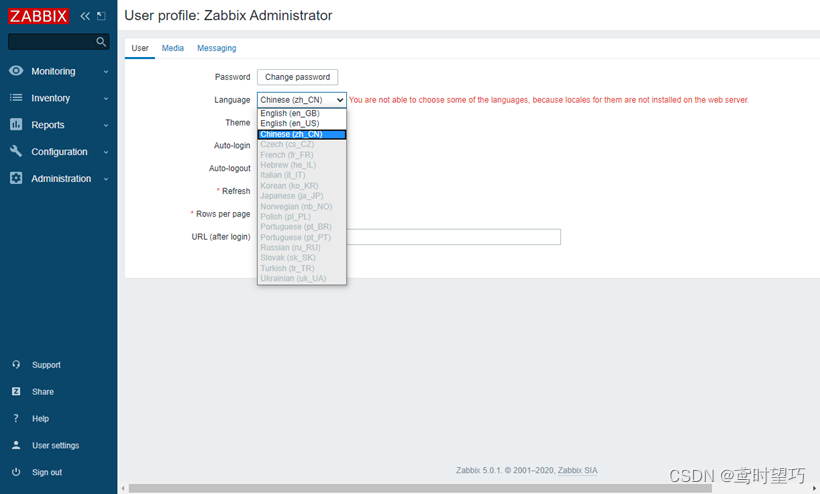Collapse the sidebar with double-chevron icon
The height and width of the screenshot is (494, 820).
[85, 16]
